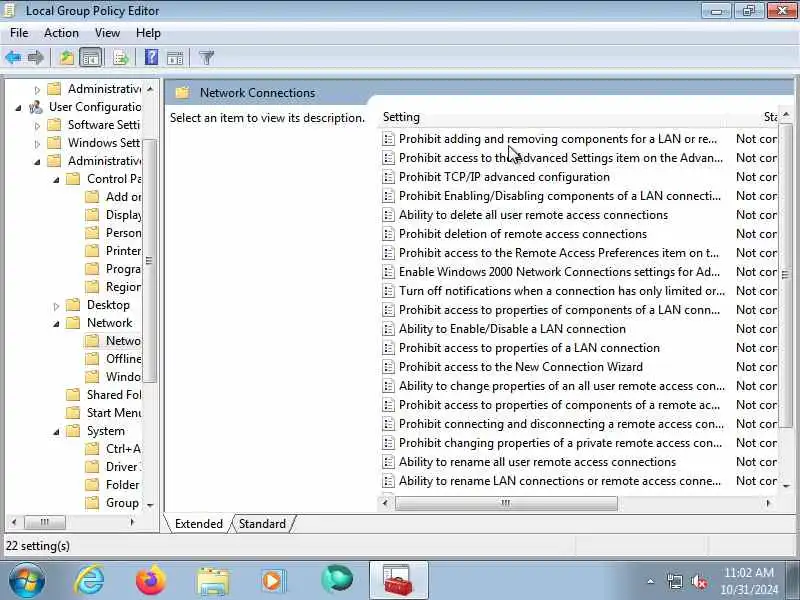Click the Filter funnel toolbar icon
The width and height of the screenshot is (800, 600).
[x=206, y=58]
